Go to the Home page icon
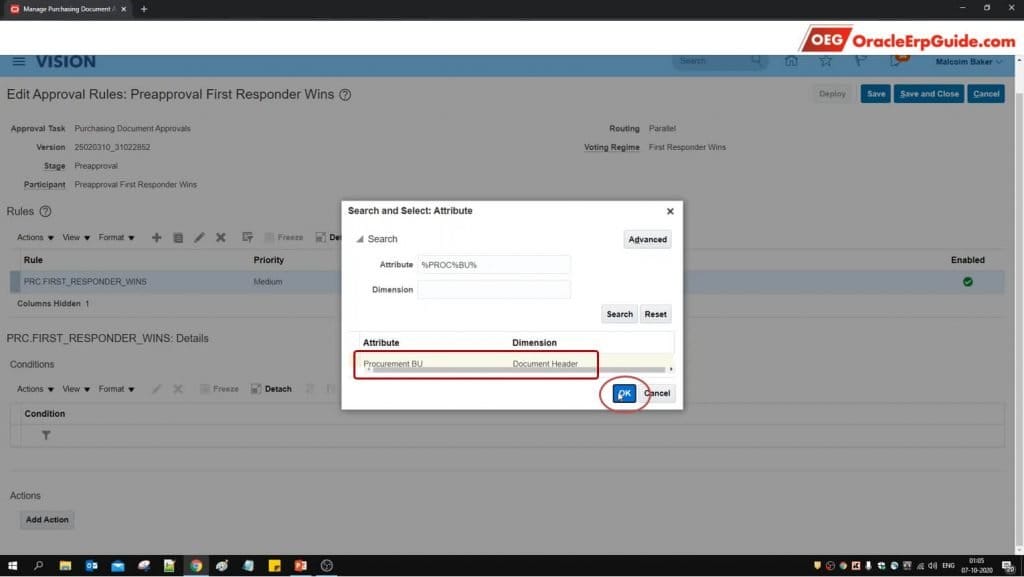This screenshot has width=1024, height=577. pyautogui.click(x=791, y=62)
